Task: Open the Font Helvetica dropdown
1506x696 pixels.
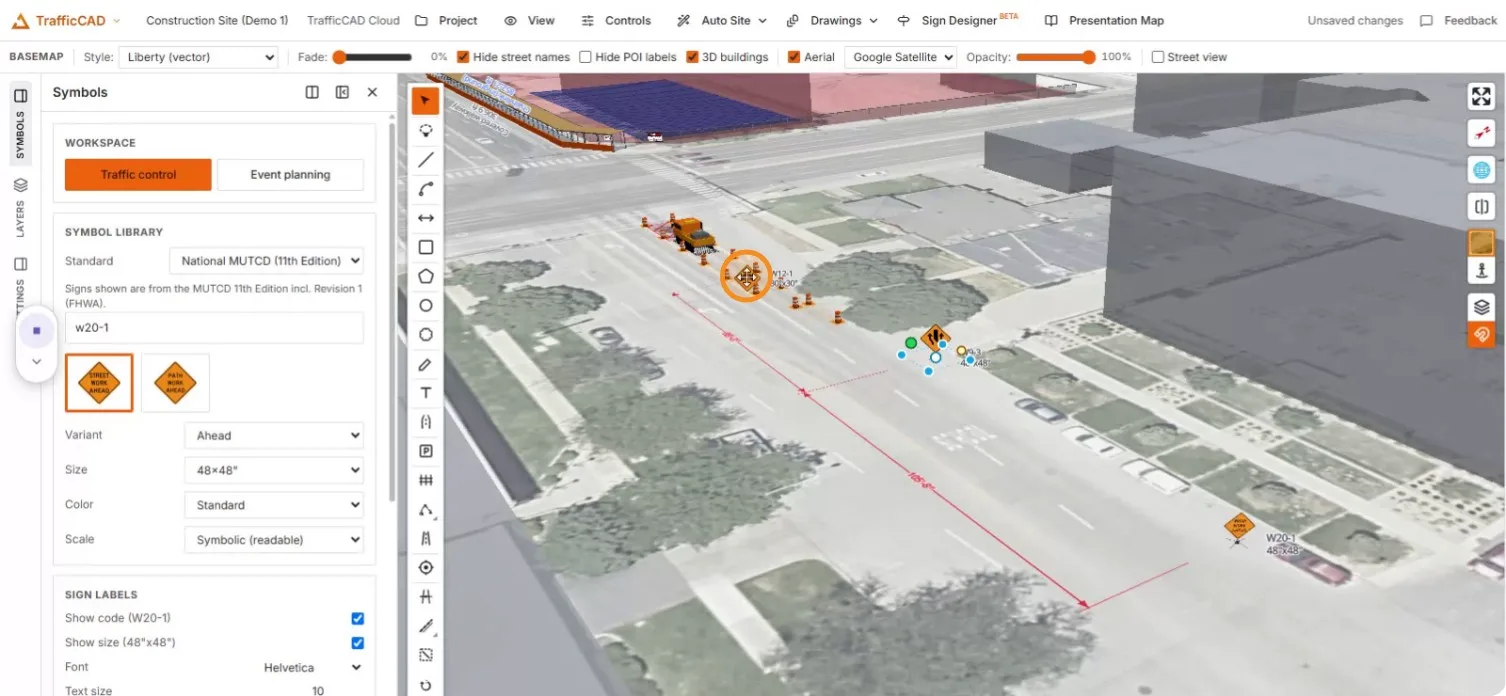Action: [312, 668]
